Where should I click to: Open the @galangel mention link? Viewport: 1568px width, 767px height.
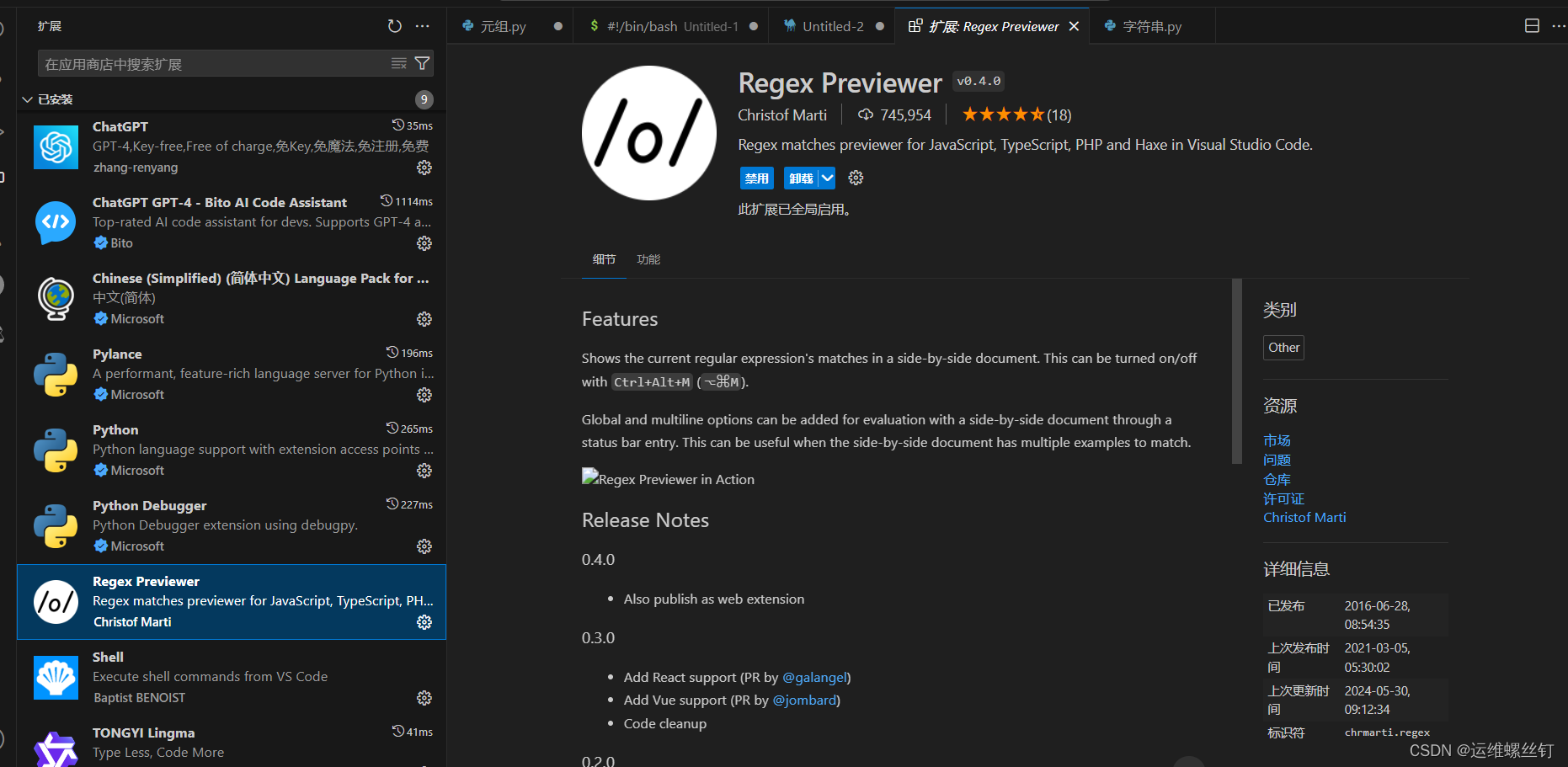click(x=814, y=677)
